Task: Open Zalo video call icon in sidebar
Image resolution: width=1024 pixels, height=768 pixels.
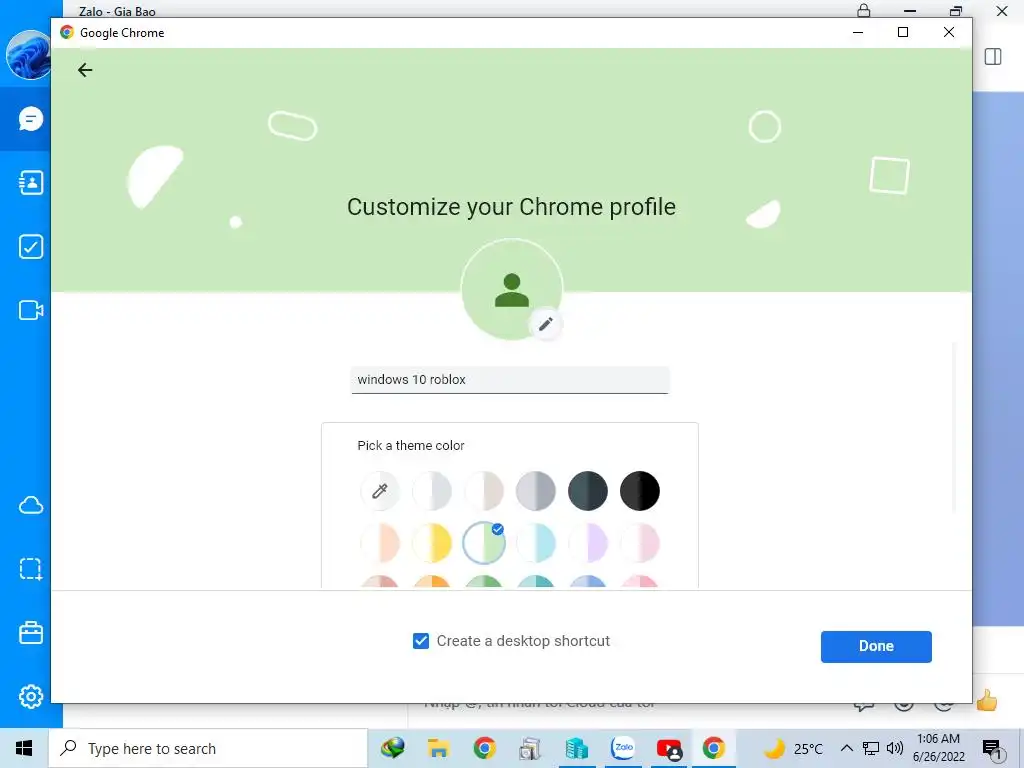Action: 31,310
